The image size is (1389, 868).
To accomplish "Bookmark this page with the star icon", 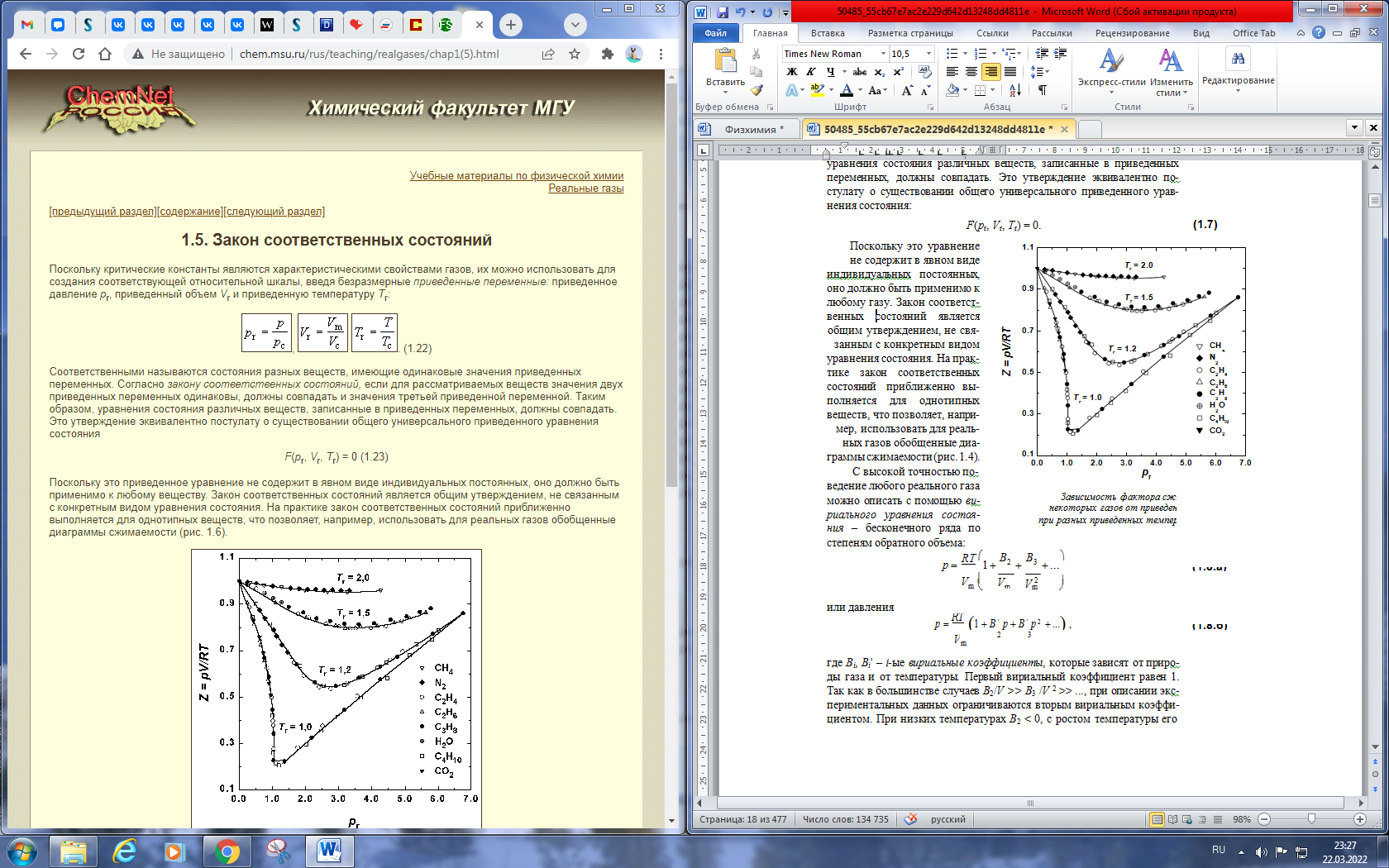I will 575,54.
